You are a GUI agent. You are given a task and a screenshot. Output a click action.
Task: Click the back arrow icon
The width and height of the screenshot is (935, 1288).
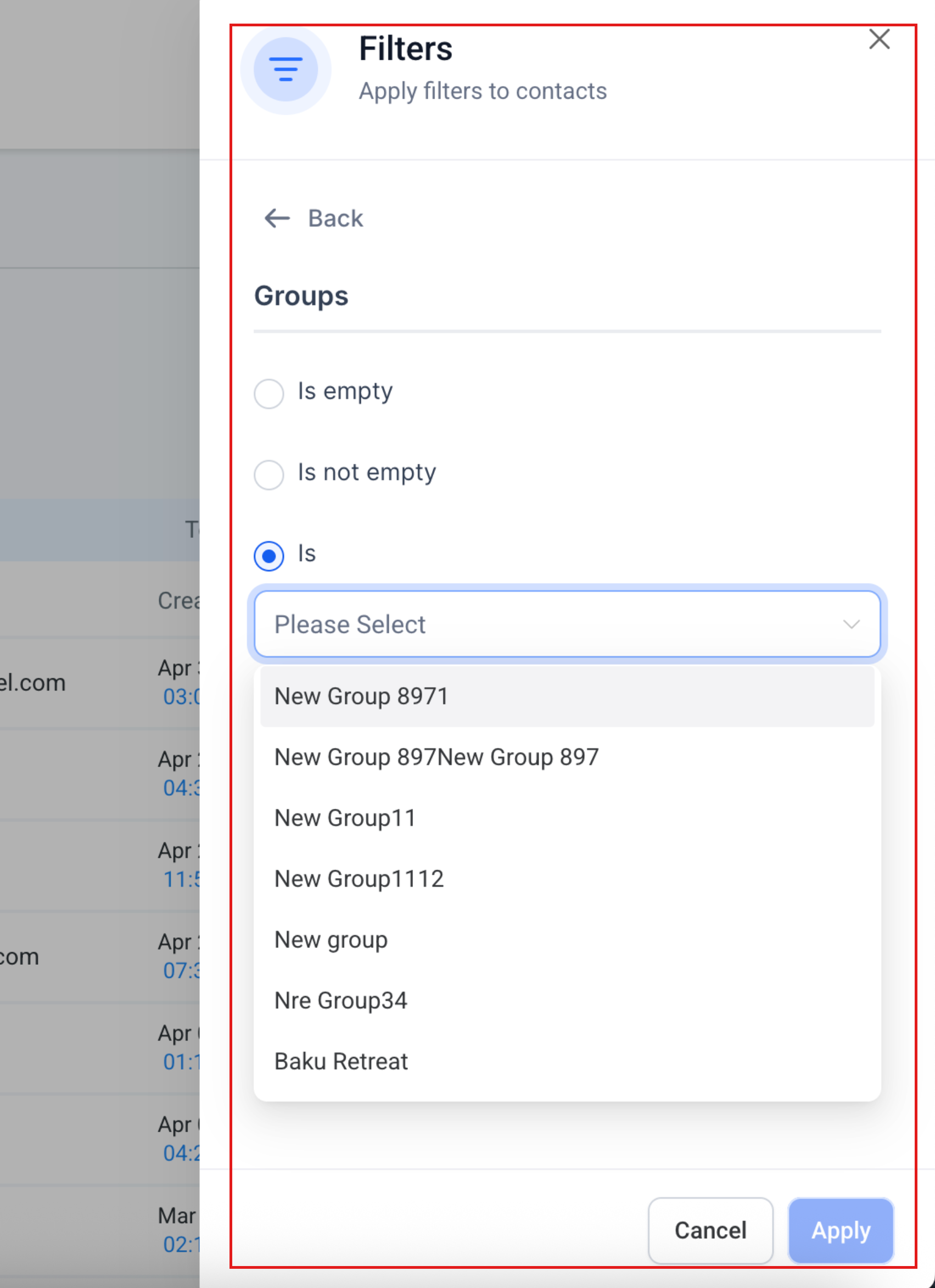[277, 218]
